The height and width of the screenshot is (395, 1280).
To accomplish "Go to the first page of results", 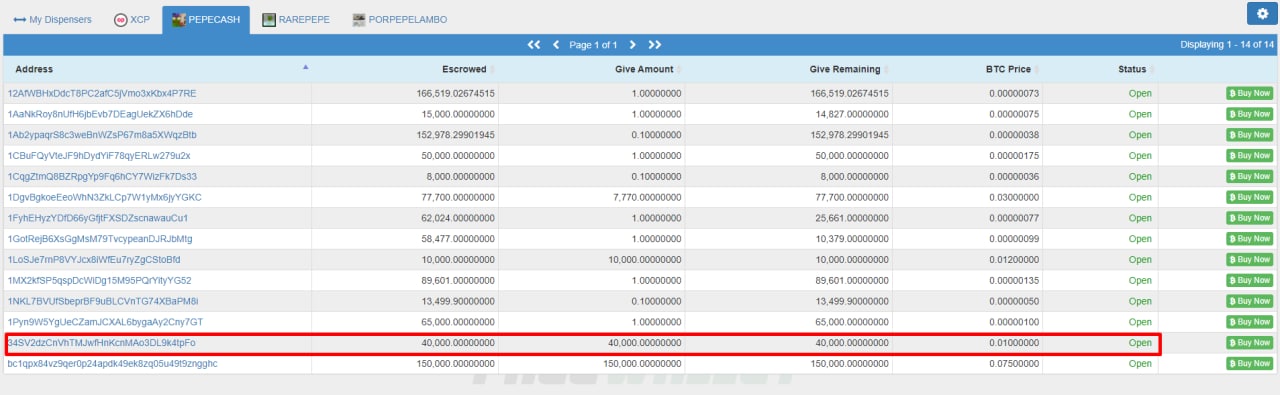I will coord(534,45).
